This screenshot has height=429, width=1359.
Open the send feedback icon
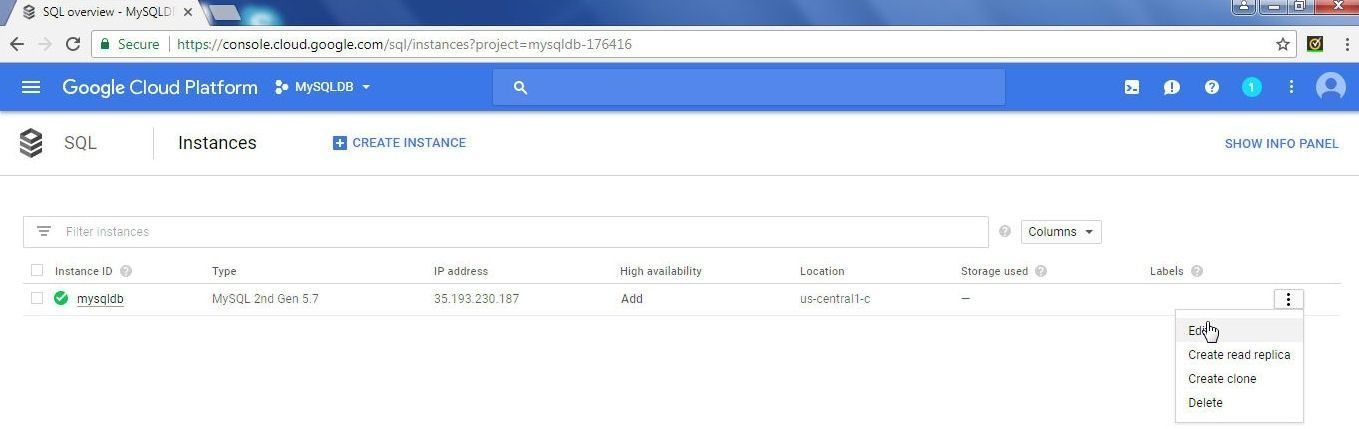coord(1172,87)
